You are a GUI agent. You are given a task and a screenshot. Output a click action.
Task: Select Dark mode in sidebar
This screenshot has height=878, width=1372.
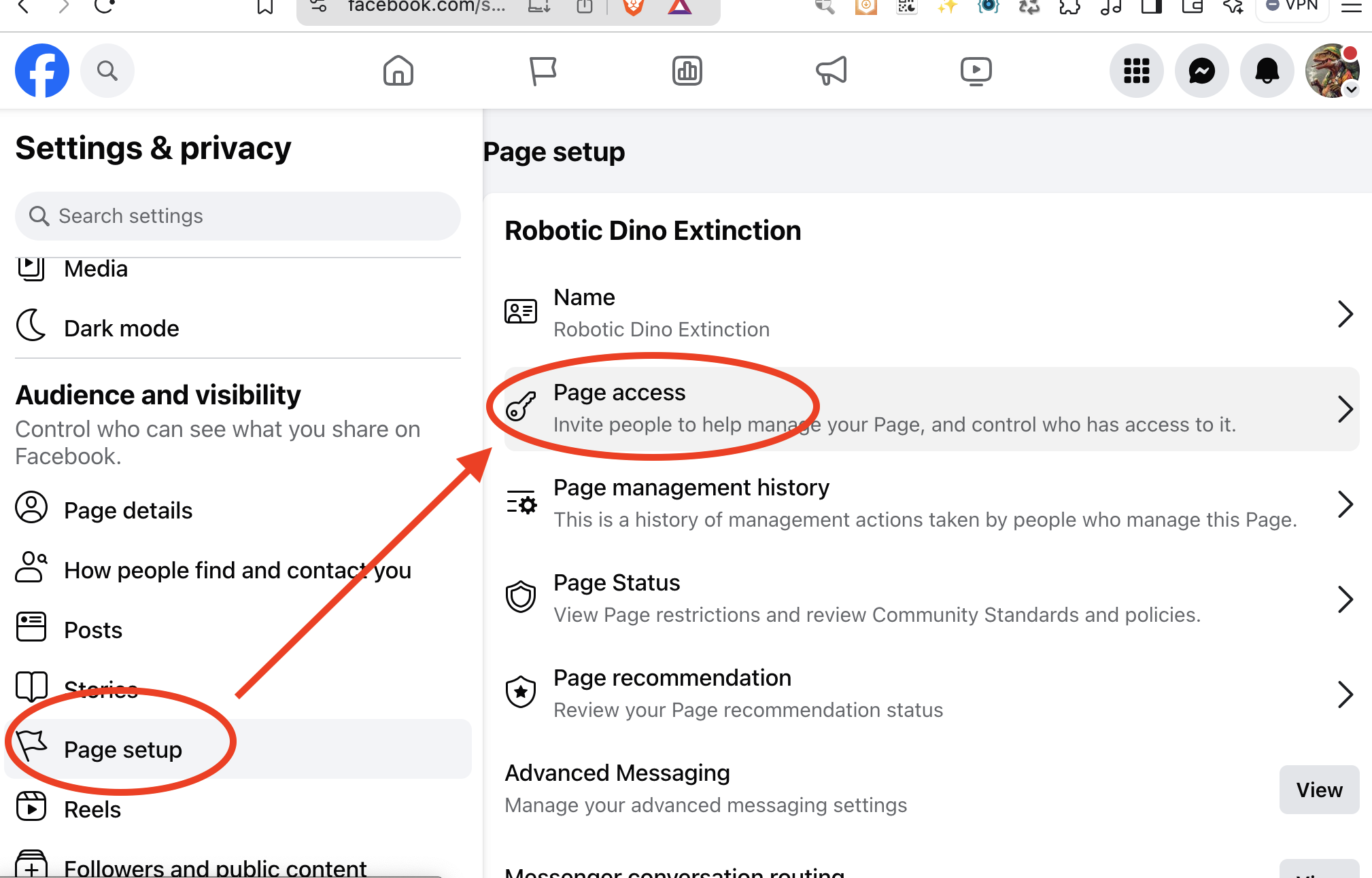pos(121,328)
